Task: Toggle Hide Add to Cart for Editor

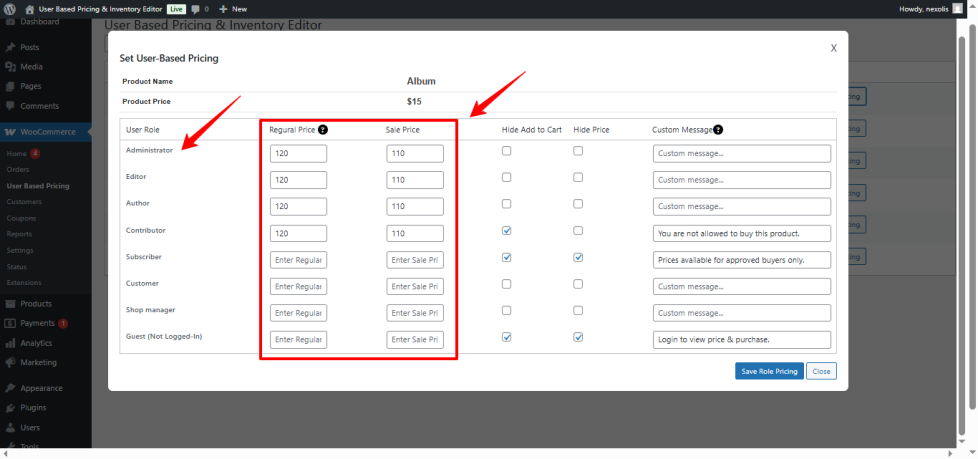Action: coord(506,177)
